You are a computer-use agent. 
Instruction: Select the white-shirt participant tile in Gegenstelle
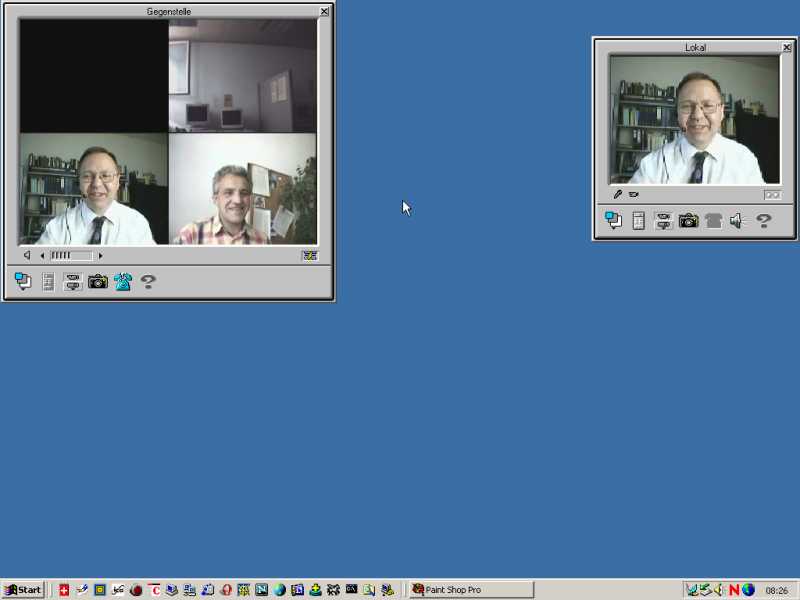click(x=94, y=189)
